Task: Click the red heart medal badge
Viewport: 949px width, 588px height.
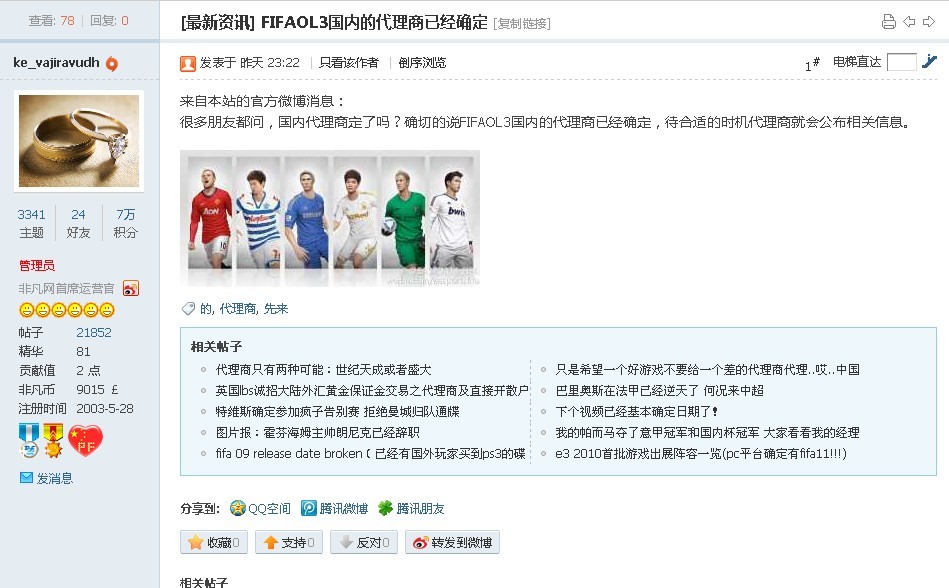Action: pos(85,441)
